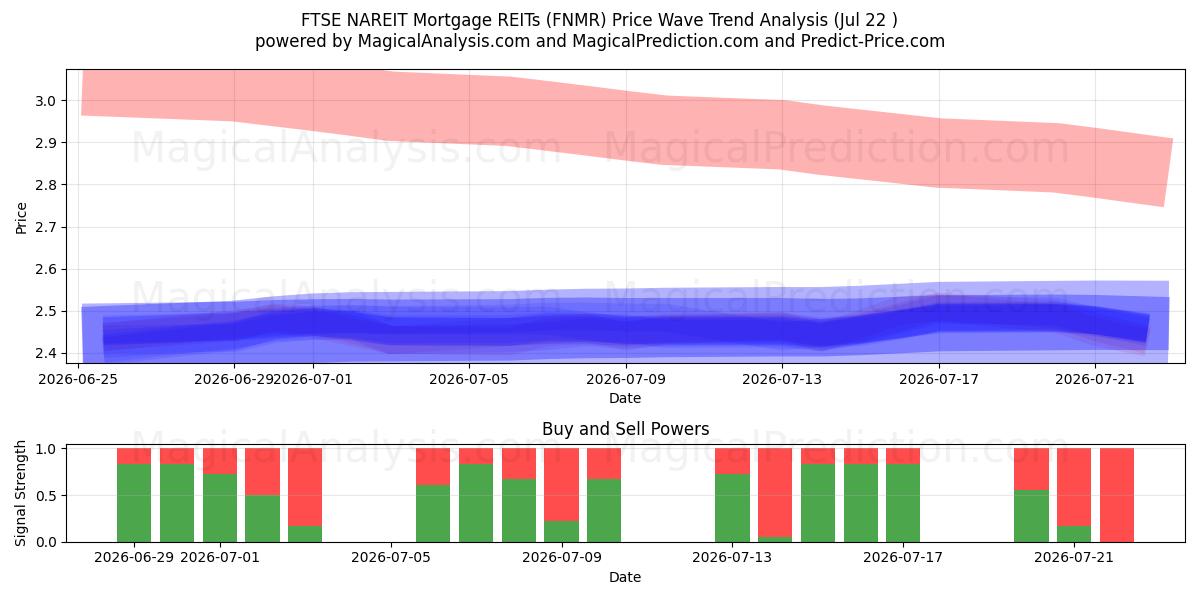Click the 2.6 tick on the Price axis
This screenshot has width=1200, height=600.
point(47,269)
